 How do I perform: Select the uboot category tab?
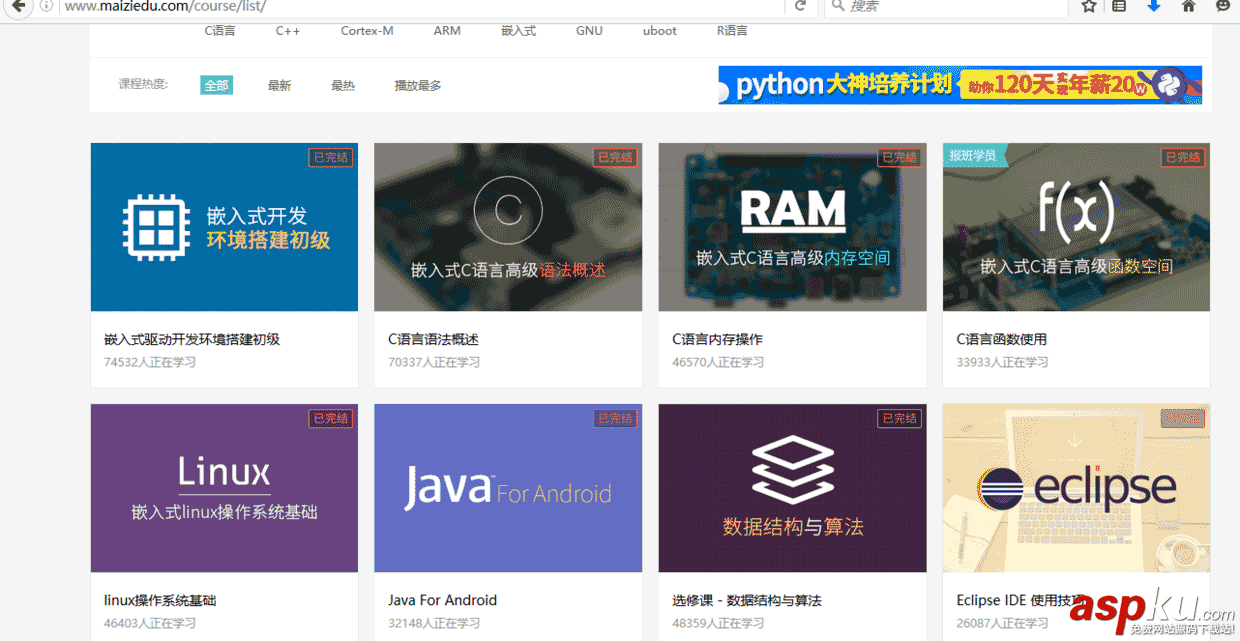pyautogui.click(x=659, y=31)
